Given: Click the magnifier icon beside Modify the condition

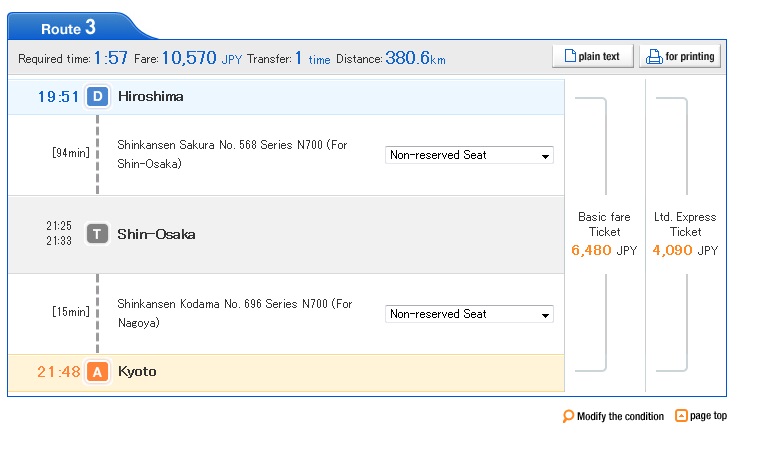Looking at the screenshot, I should [568, 416].
